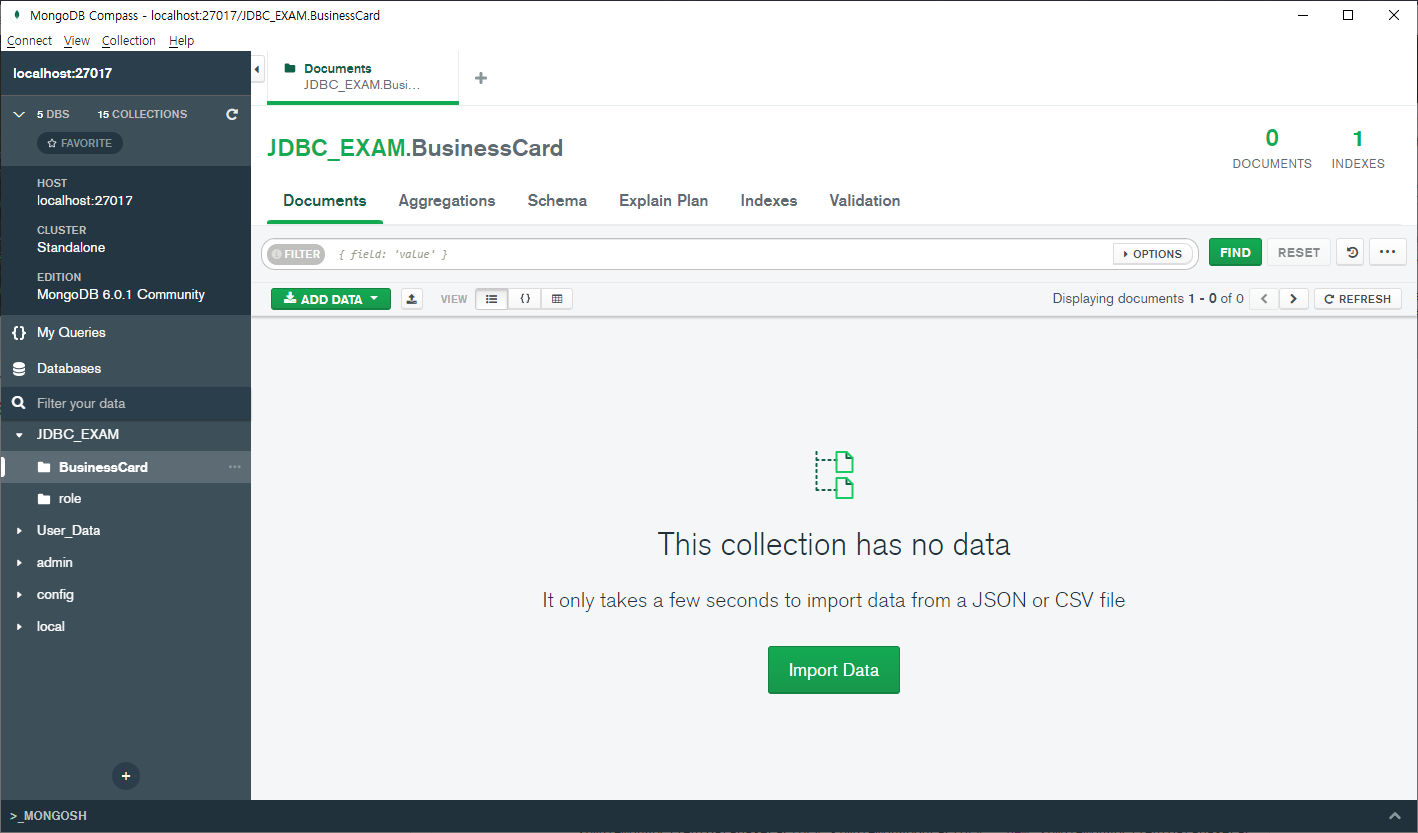The image size is (1418, 833).
Task: Click the MONGOSH shell bar label
Action: coord(48,816)
